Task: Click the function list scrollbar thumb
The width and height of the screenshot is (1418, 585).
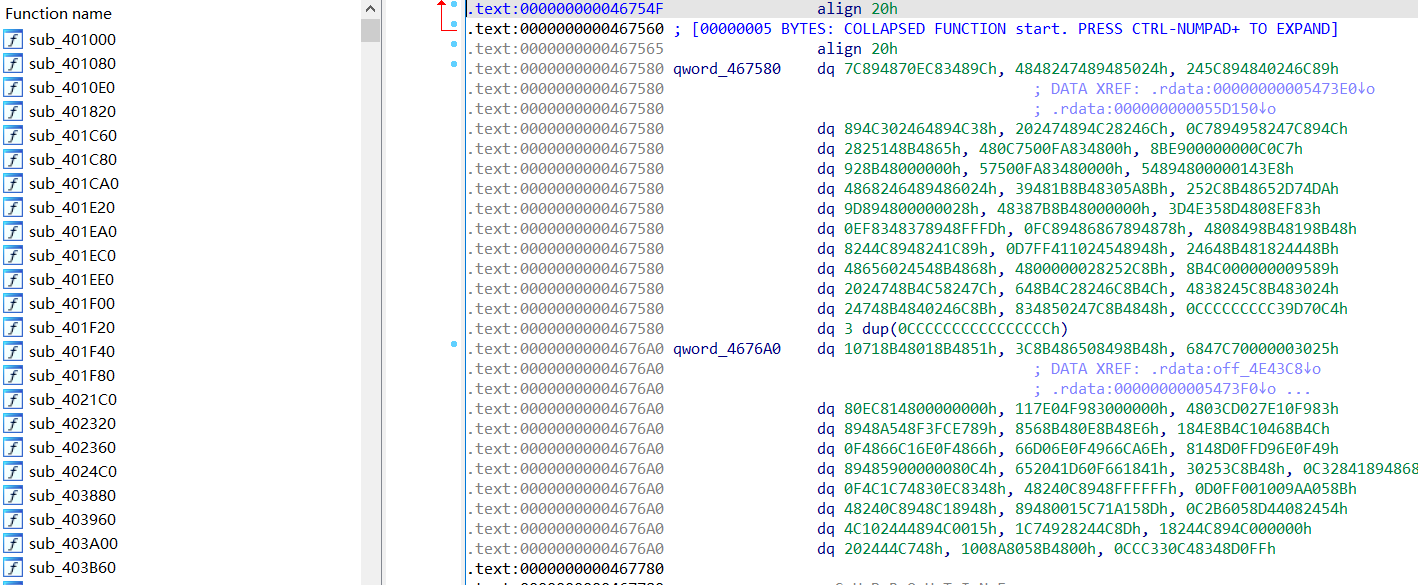Action: [371, 29]
